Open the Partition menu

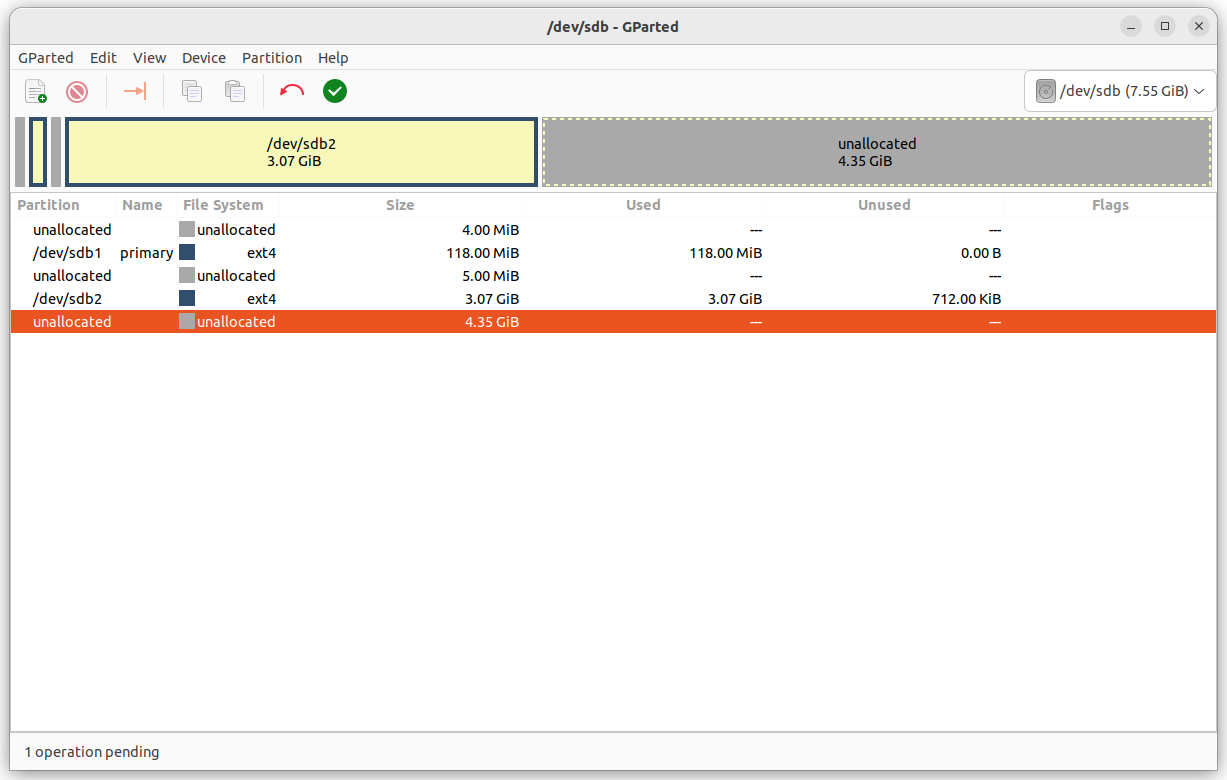point(271,58)
